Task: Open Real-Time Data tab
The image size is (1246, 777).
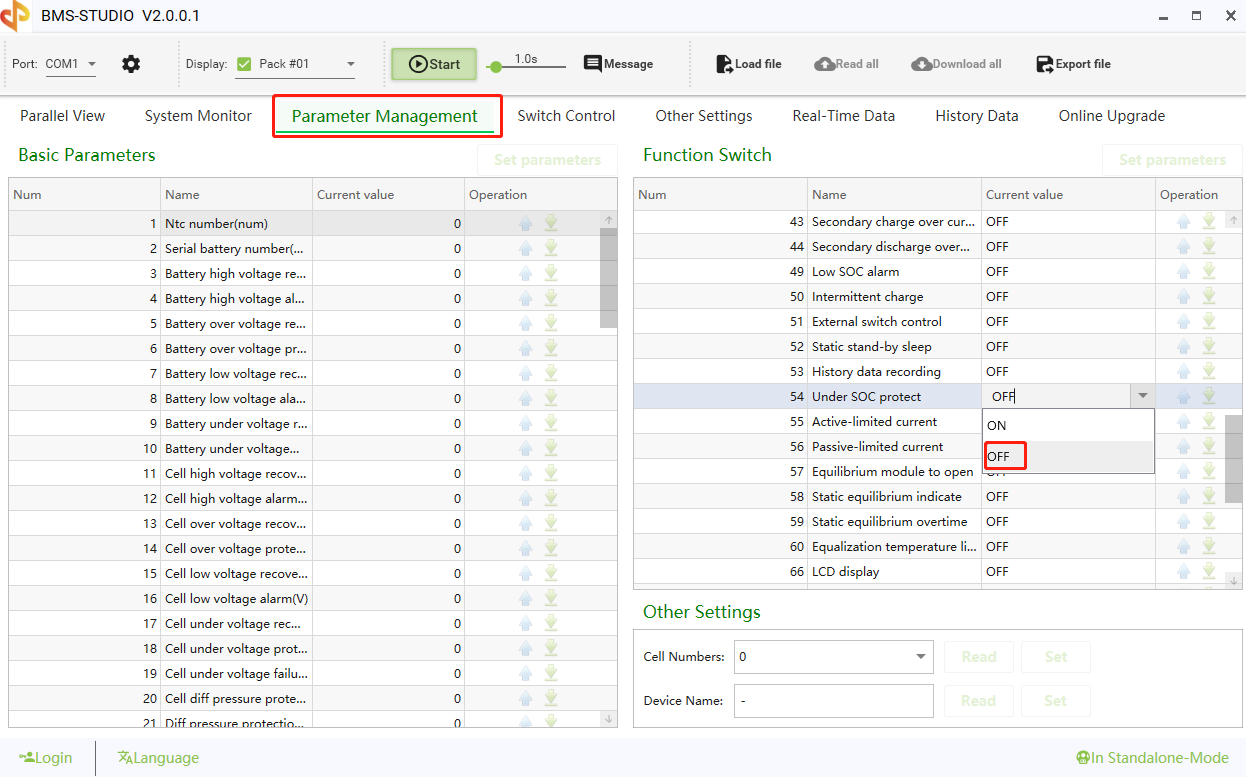Action: point(844,116)
